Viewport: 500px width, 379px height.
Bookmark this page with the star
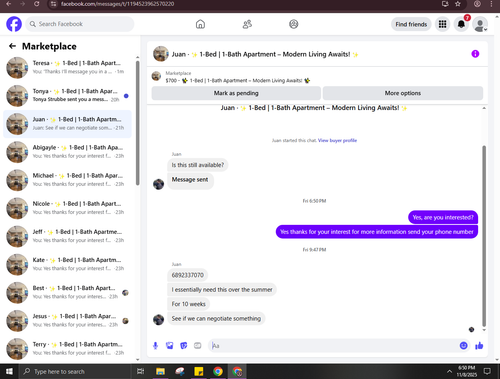tap(458, 4)
